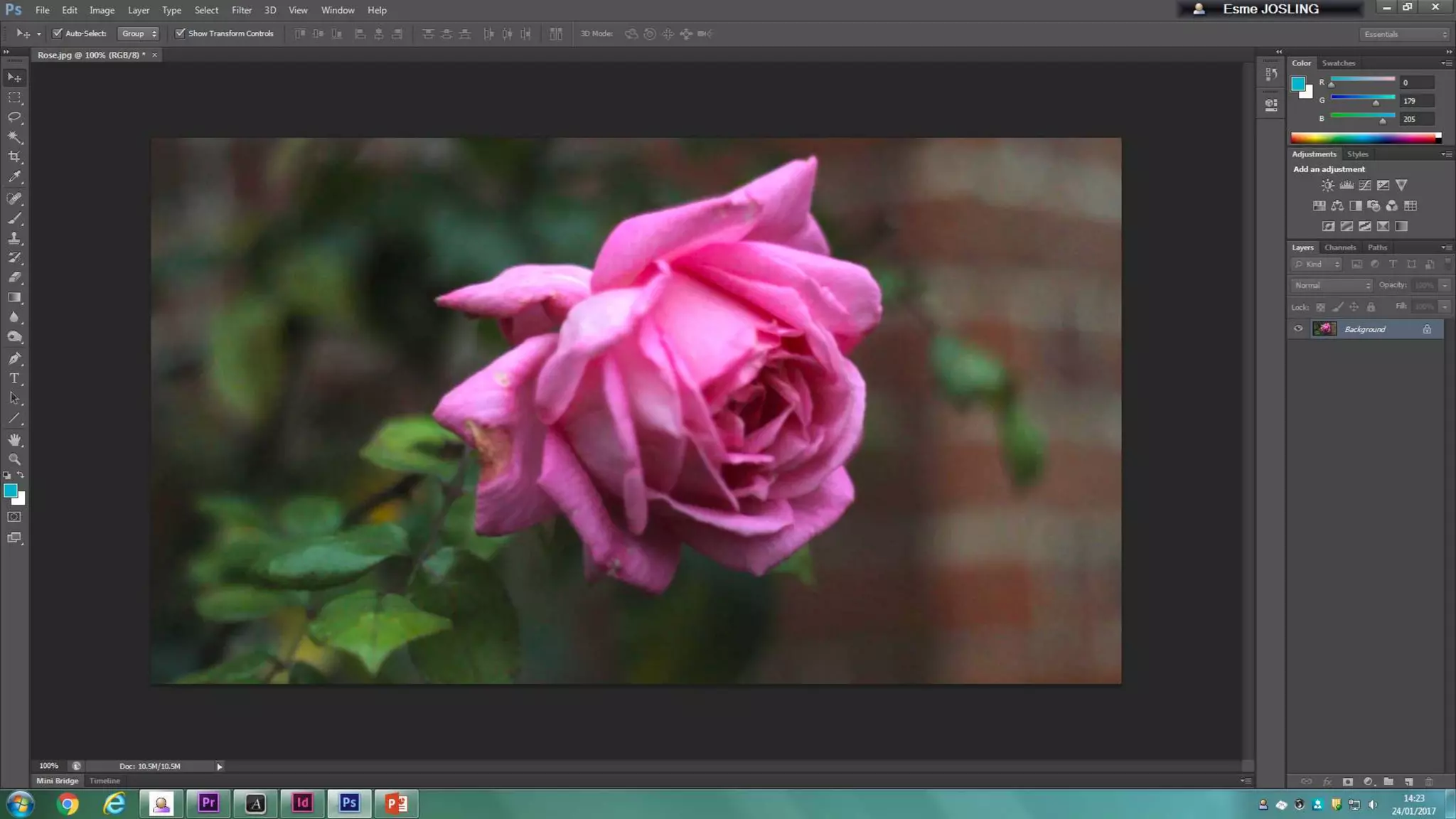The image size is (1456, 819).
Task: Add a Vibrance adjustment
Action: point(1401,186)
